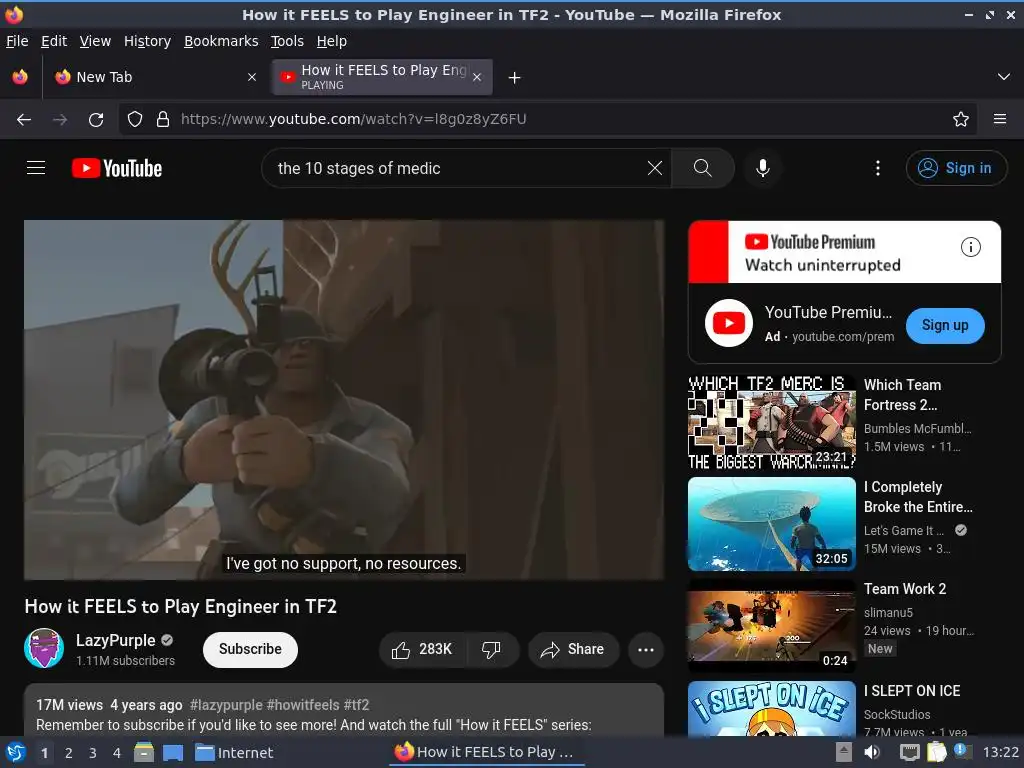Open the YouTube hamburger guide menu
The width and height of the screenshot is (1024, 768).
pos(36,168)
